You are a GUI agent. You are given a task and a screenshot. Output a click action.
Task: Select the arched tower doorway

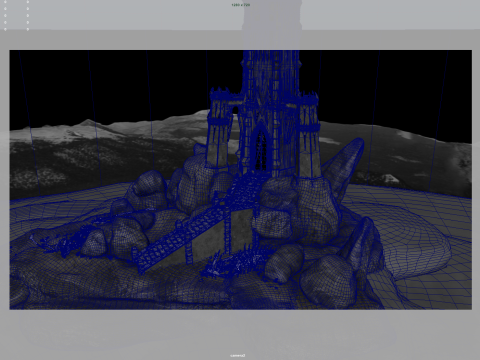tap(261, 150)
